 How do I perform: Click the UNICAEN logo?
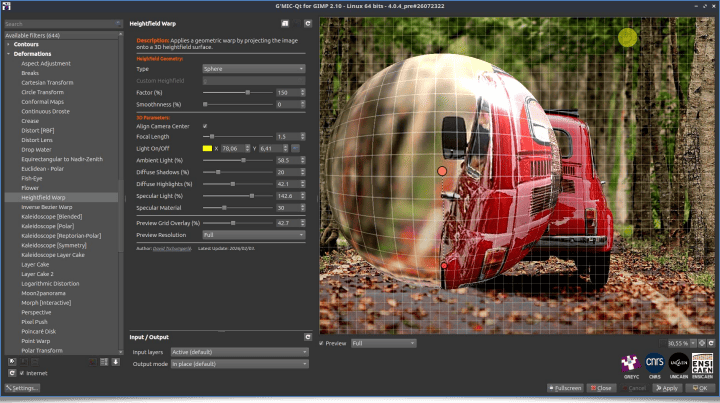click(679, 366)
